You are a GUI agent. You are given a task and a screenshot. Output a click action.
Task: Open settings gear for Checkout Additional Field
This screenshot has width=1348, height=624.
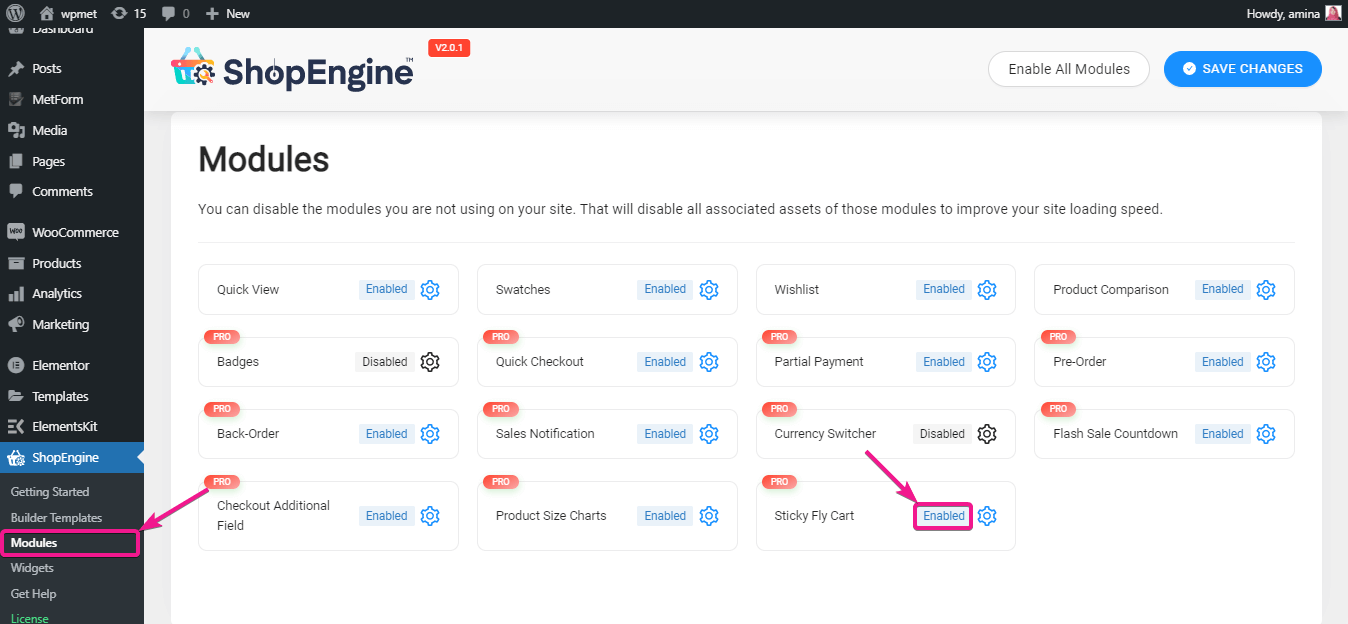430,516
